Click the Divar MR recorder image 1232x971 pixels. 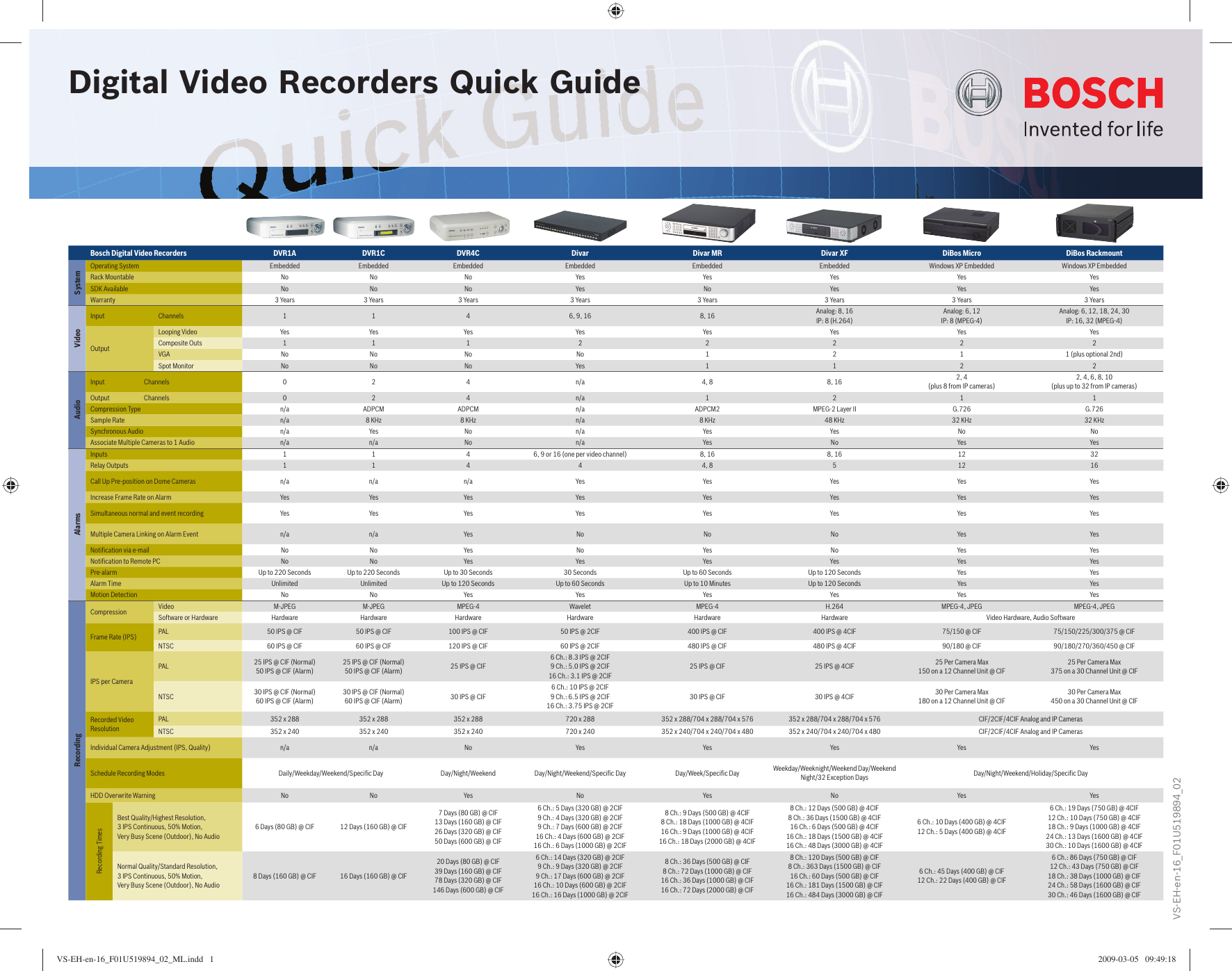coord(708,223)
